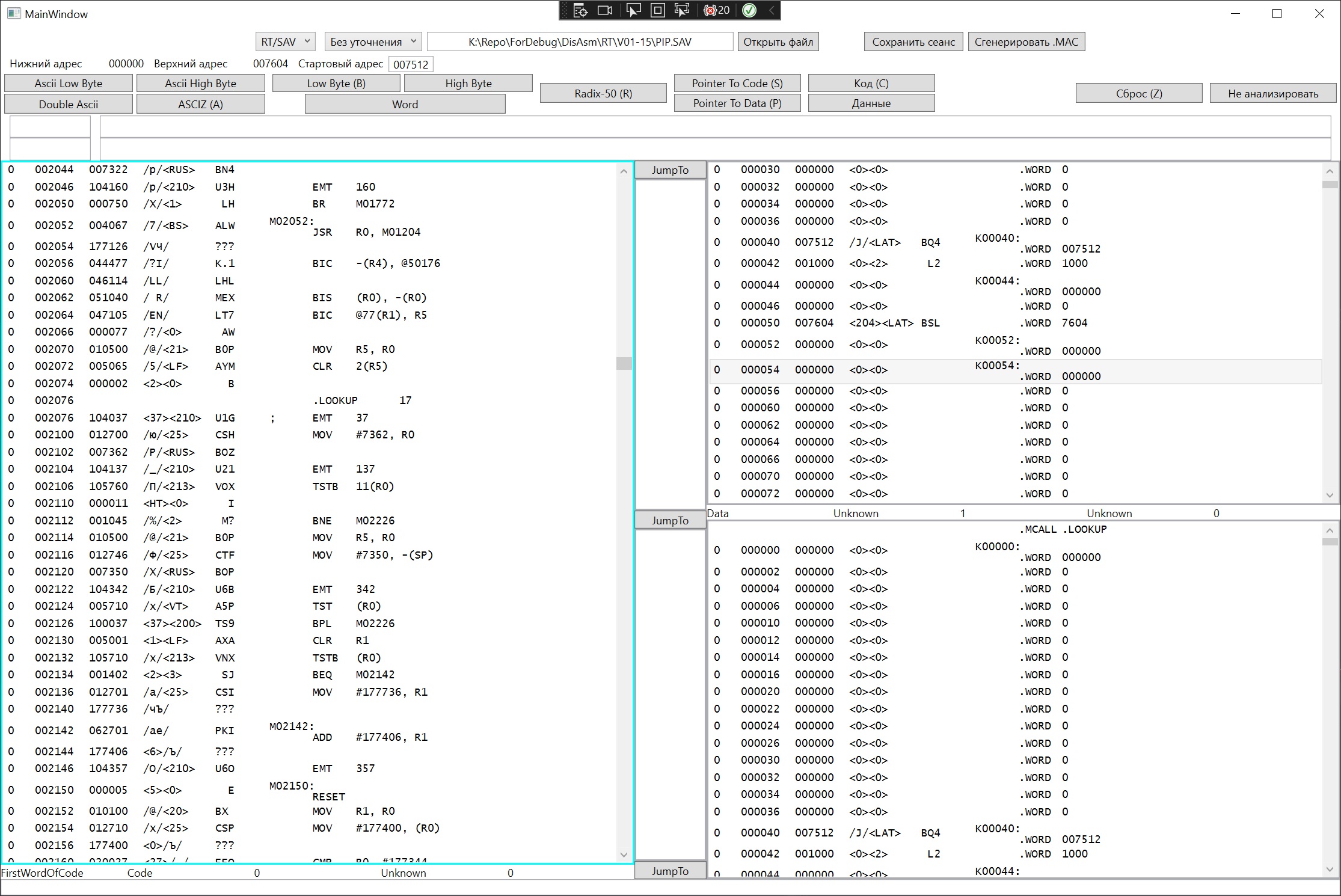
Task: Click the Radix-50 (R) button
Action: [603, 93]
